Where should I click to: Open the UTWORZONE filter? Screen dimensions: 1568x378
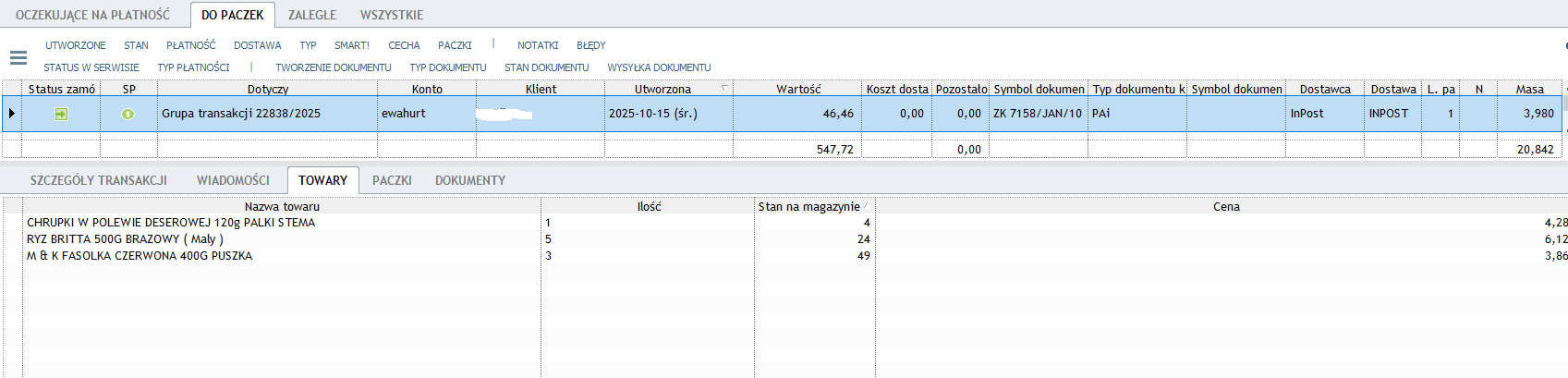point(75,45)
